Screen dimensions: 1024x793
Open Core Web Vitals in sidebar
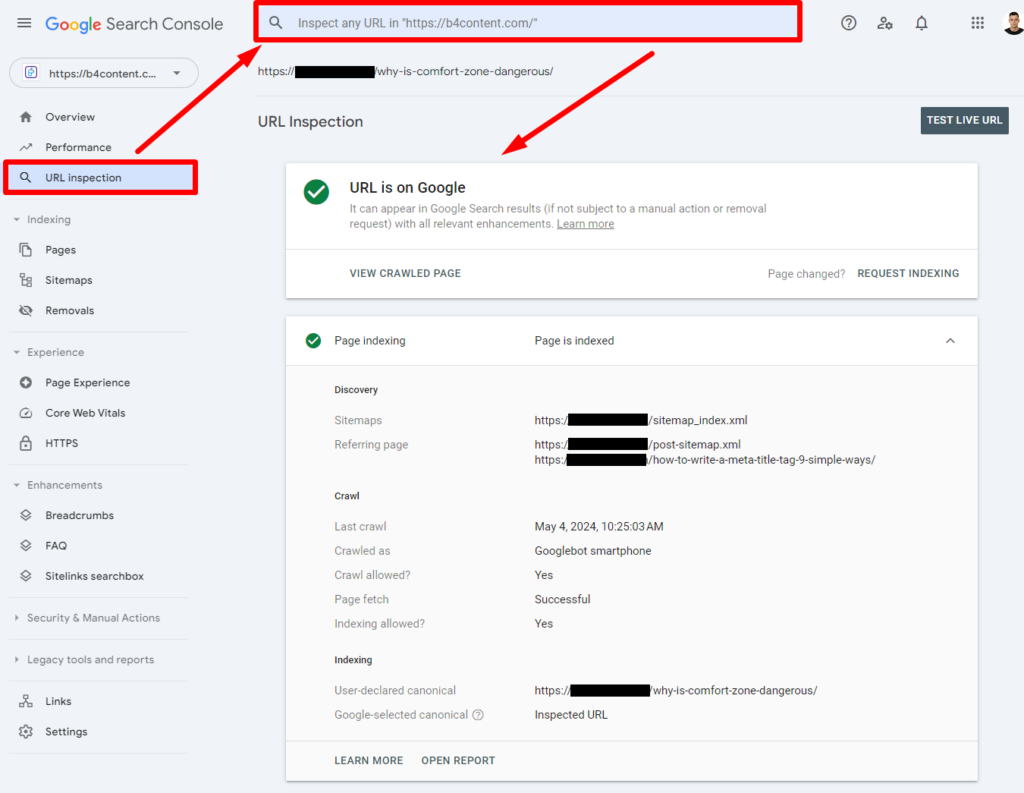point(85,413)
